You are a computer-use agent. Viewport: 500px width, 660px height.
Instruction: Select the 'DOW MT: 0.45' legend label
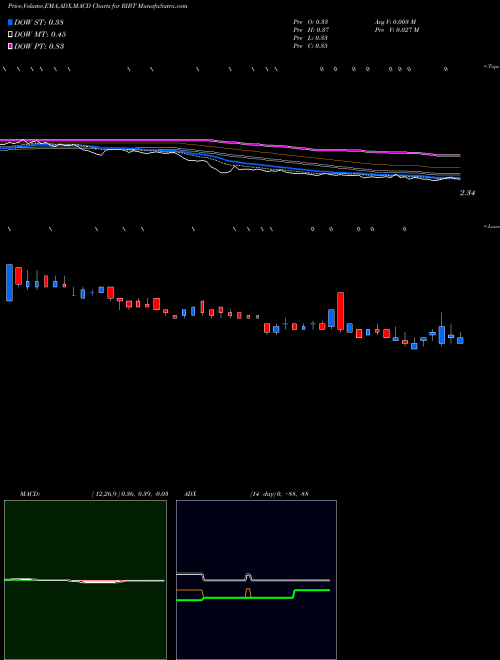pos(40,34)
